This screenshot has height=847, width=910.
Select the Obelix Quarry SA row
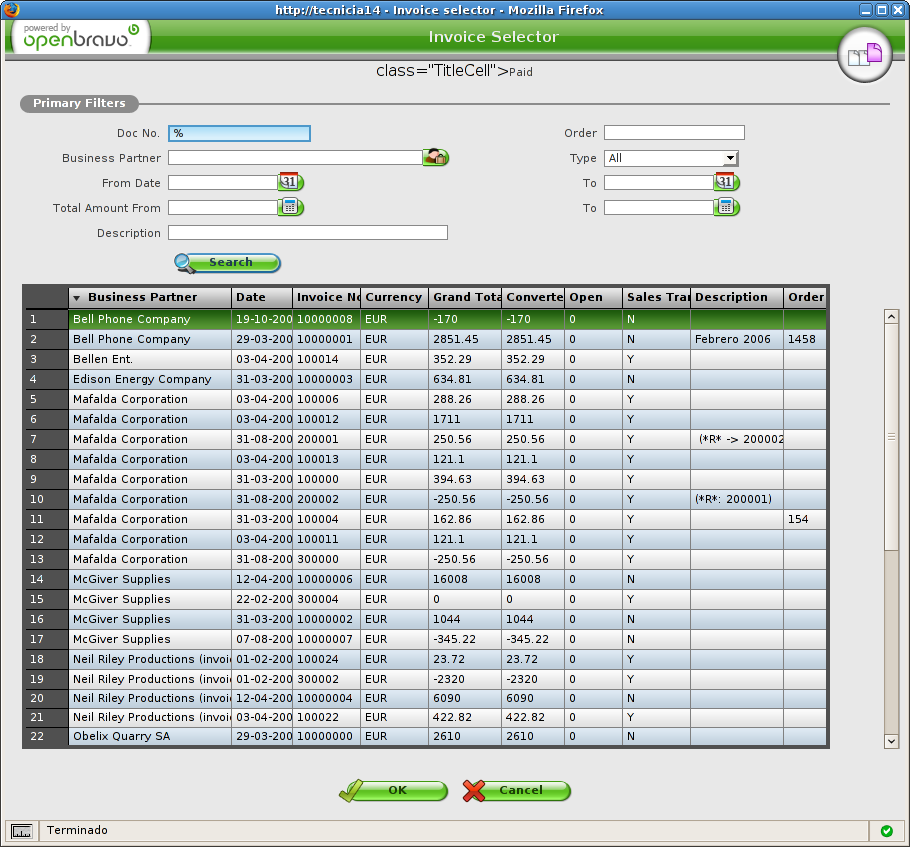click(121, 736)
